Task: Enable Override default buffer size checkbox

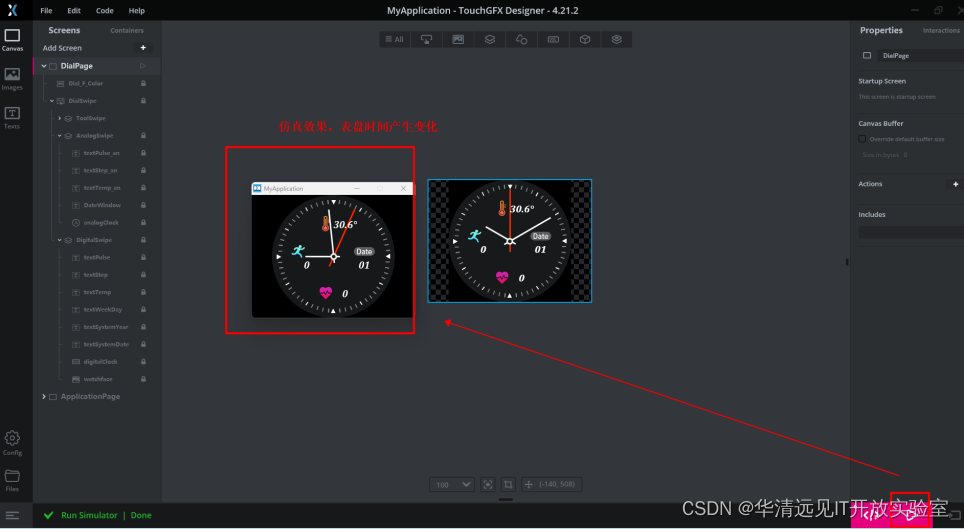Action: [x=862, y=139]
